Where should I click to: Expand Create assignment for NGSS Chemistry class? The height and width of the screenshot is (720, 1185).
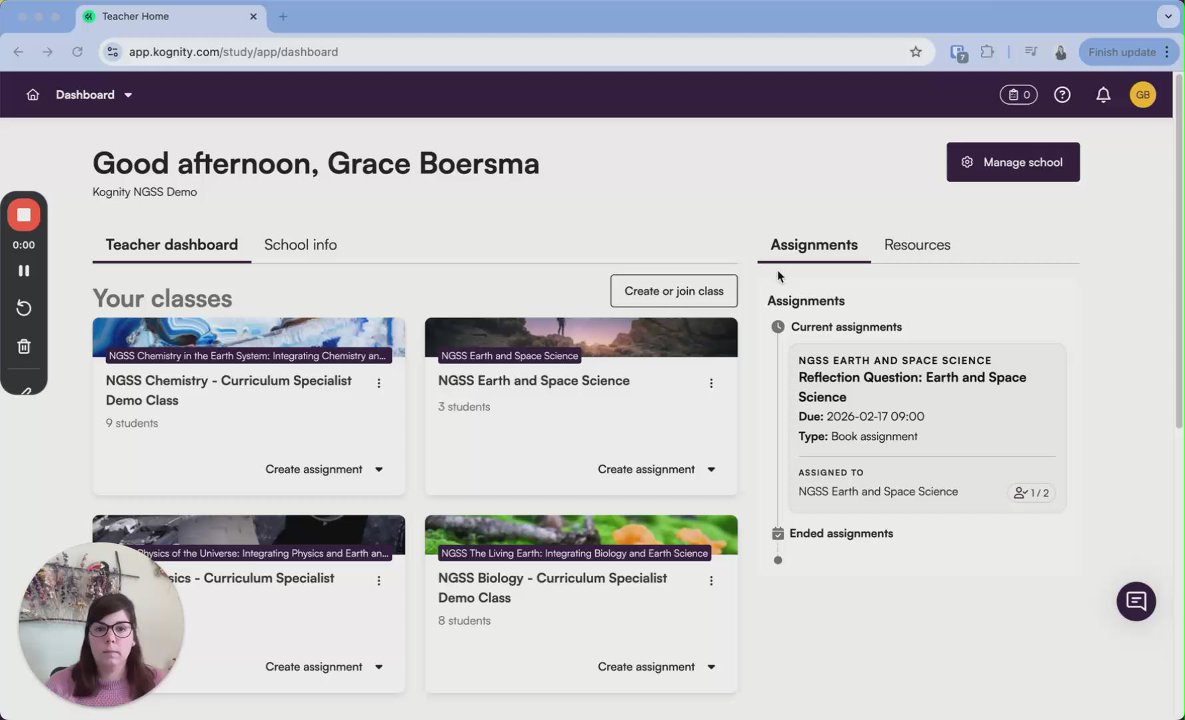(324, 469)
